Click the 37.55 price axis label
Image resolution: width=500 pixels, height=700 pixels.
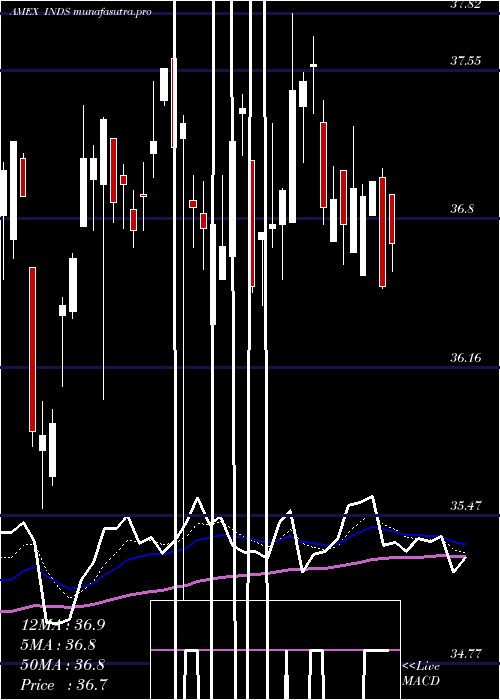466,61
